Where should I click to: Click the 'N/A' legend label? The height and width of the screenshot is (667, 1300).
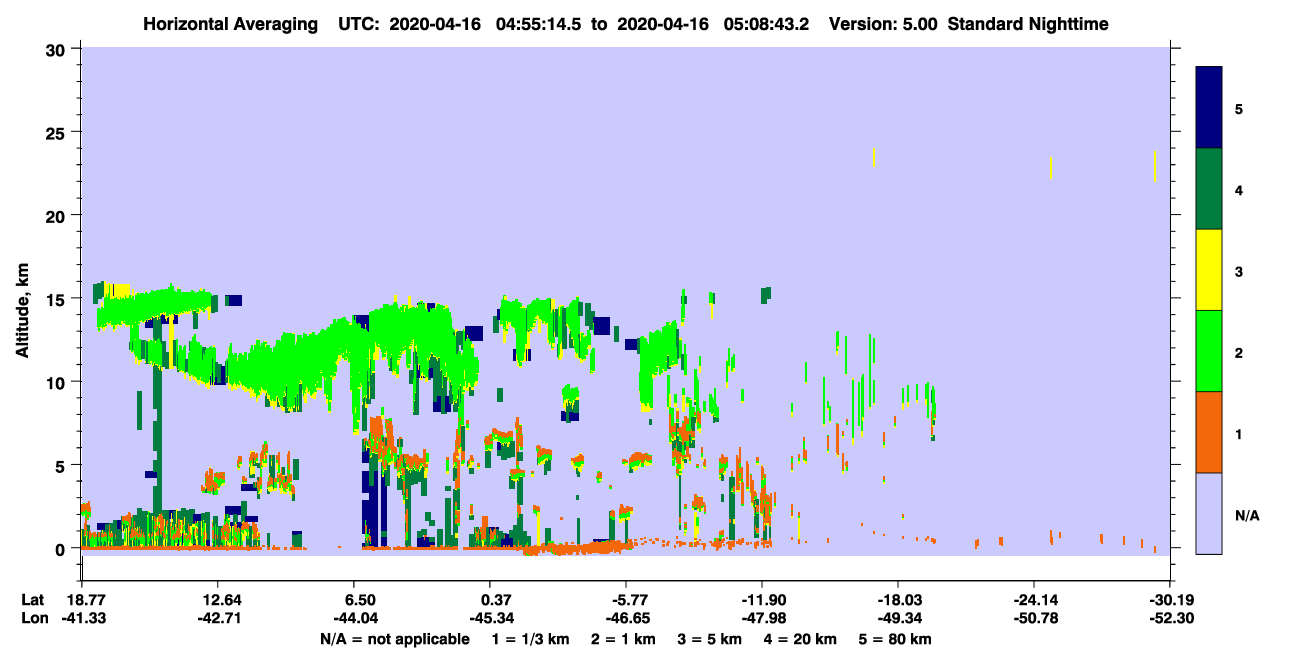click(x=1247, y=516)
